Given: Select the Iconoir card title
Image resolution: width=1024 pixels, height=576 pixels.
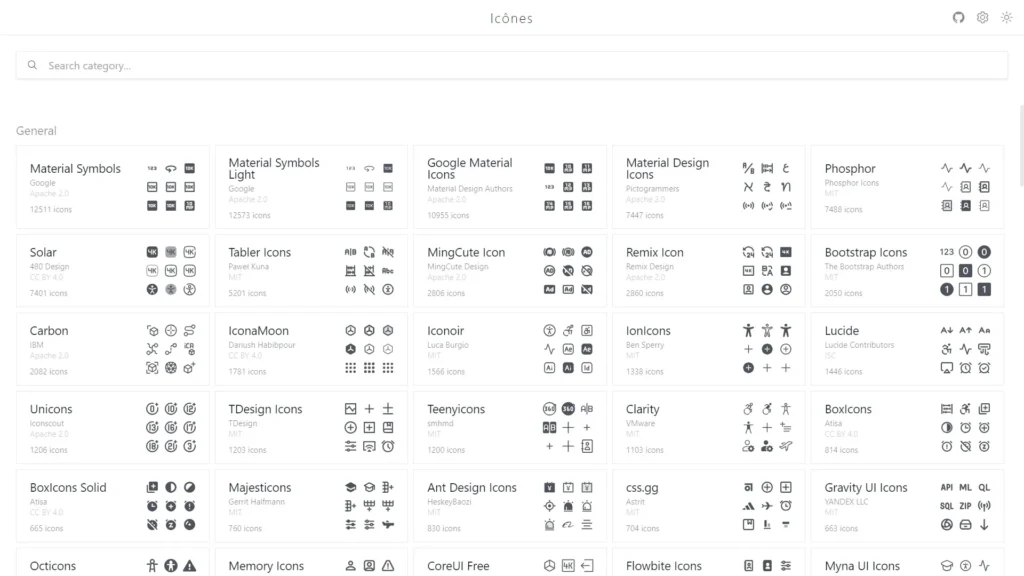Looking at the screenshot, I should [445, 330].
